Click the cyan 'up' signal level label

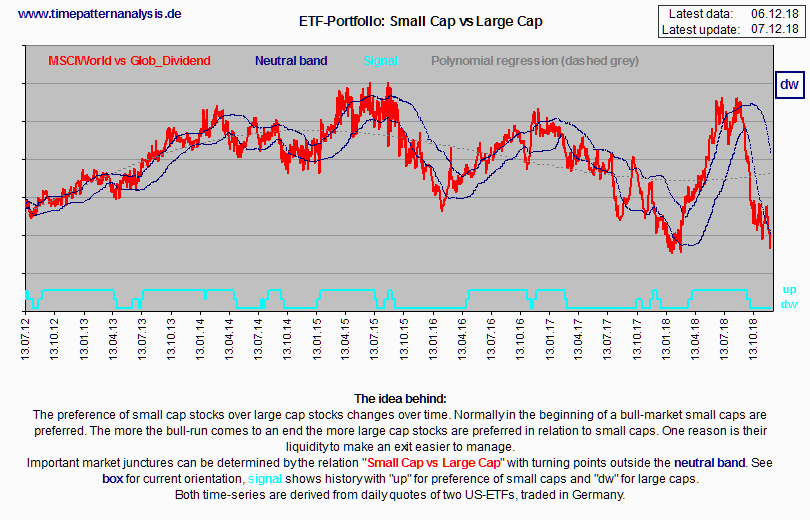tap(789, 289)
